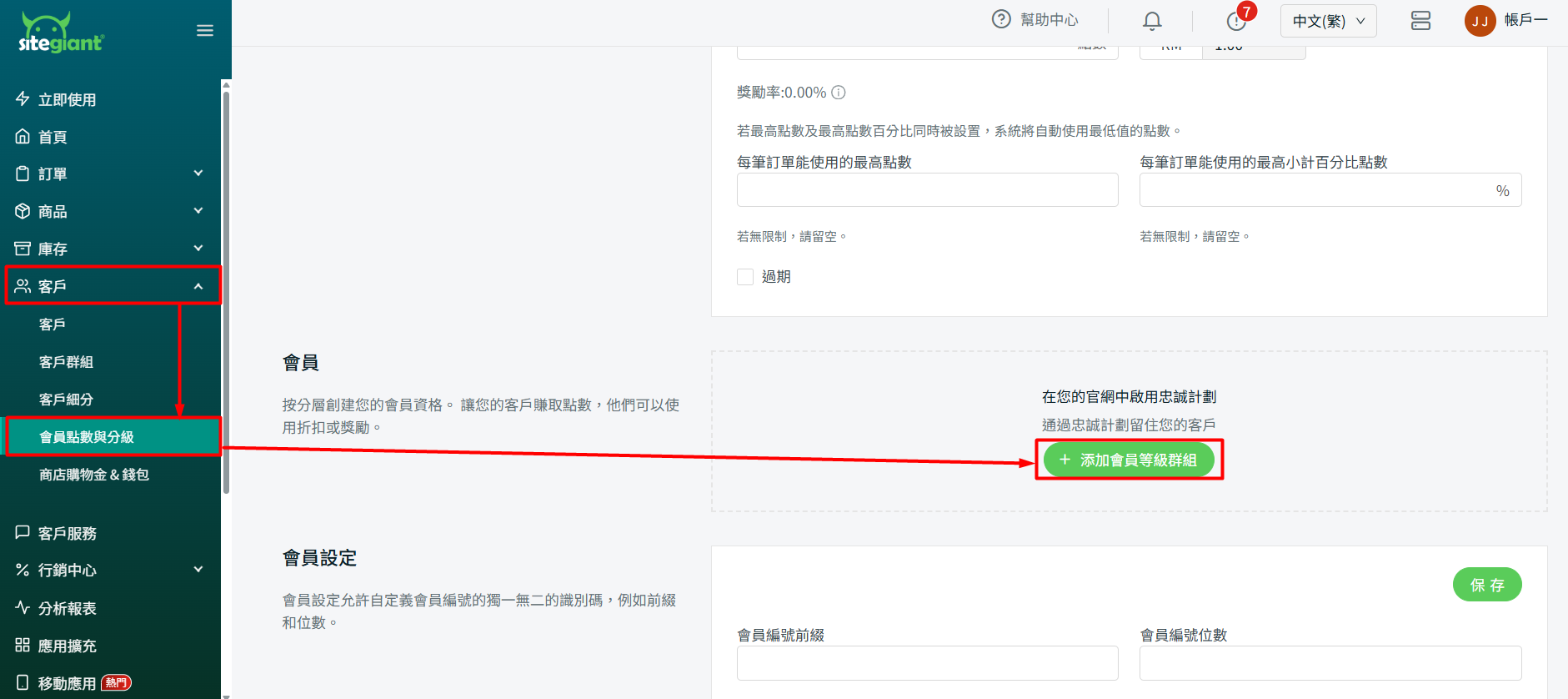Select 客戶群組 in the sidebar

pos(67,362)
